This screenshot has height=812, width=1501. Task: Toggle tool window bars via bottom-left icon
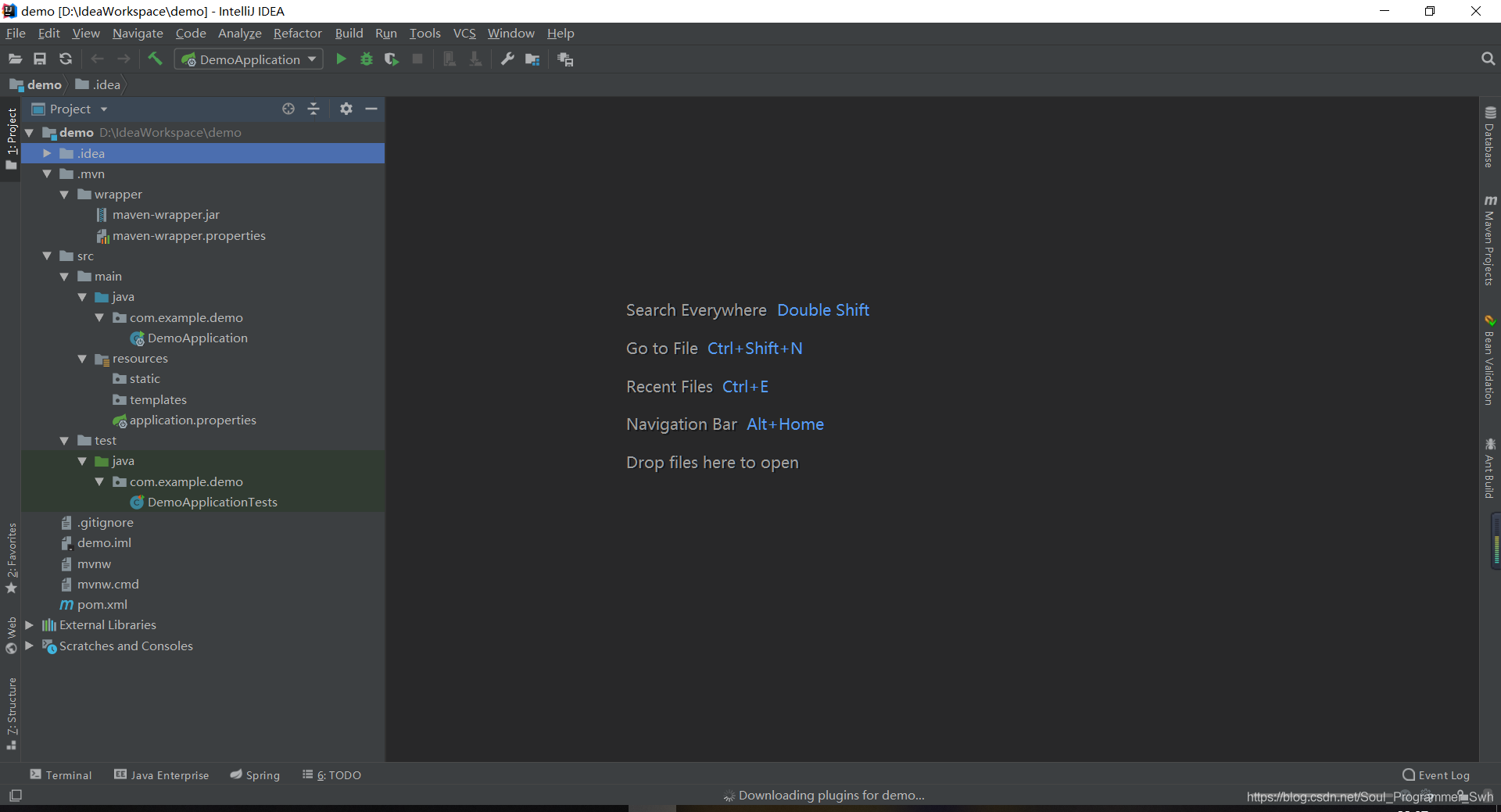point(16,796)
